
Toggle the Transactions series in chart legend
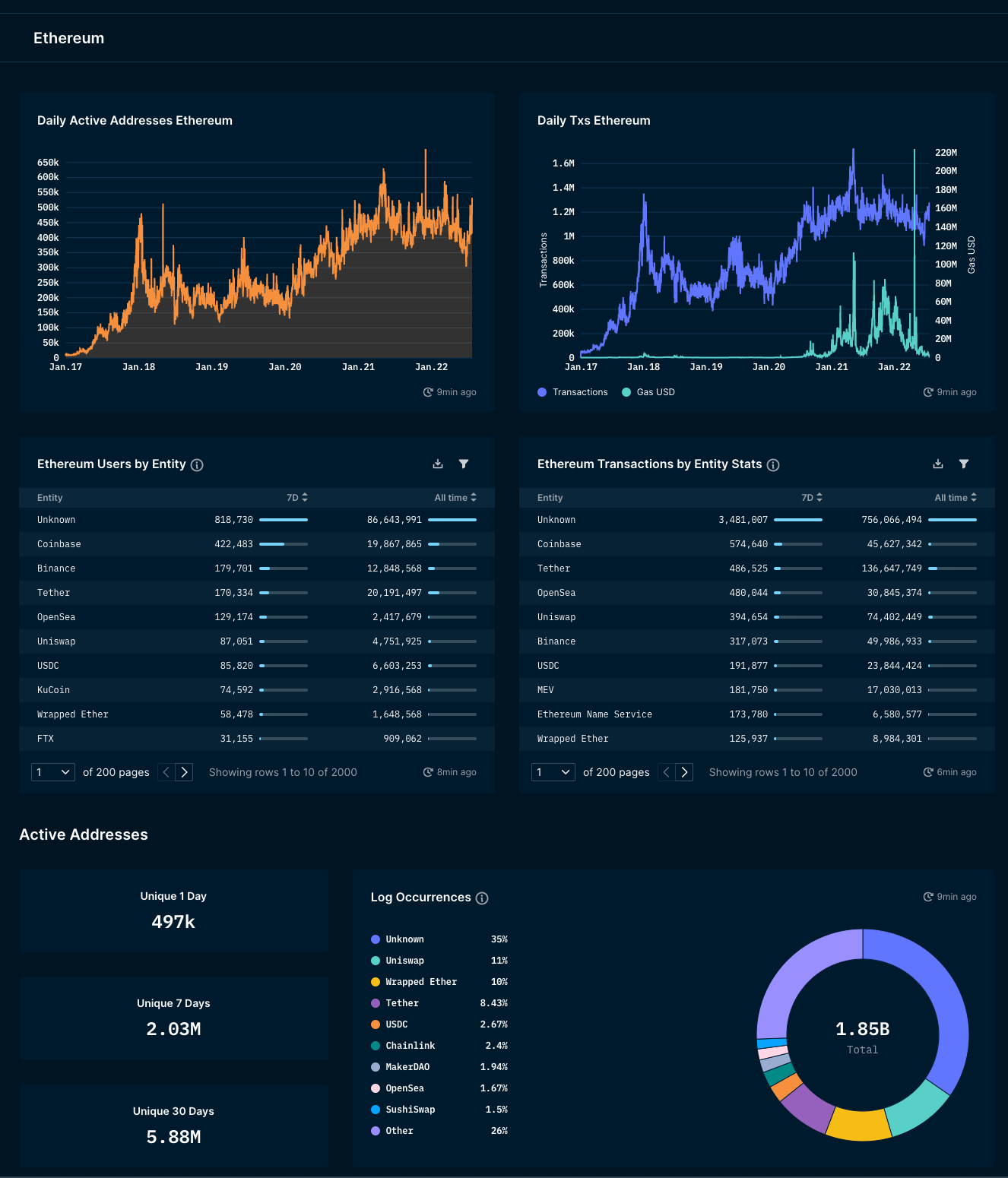pyautogui.click(x=572, y=392)
